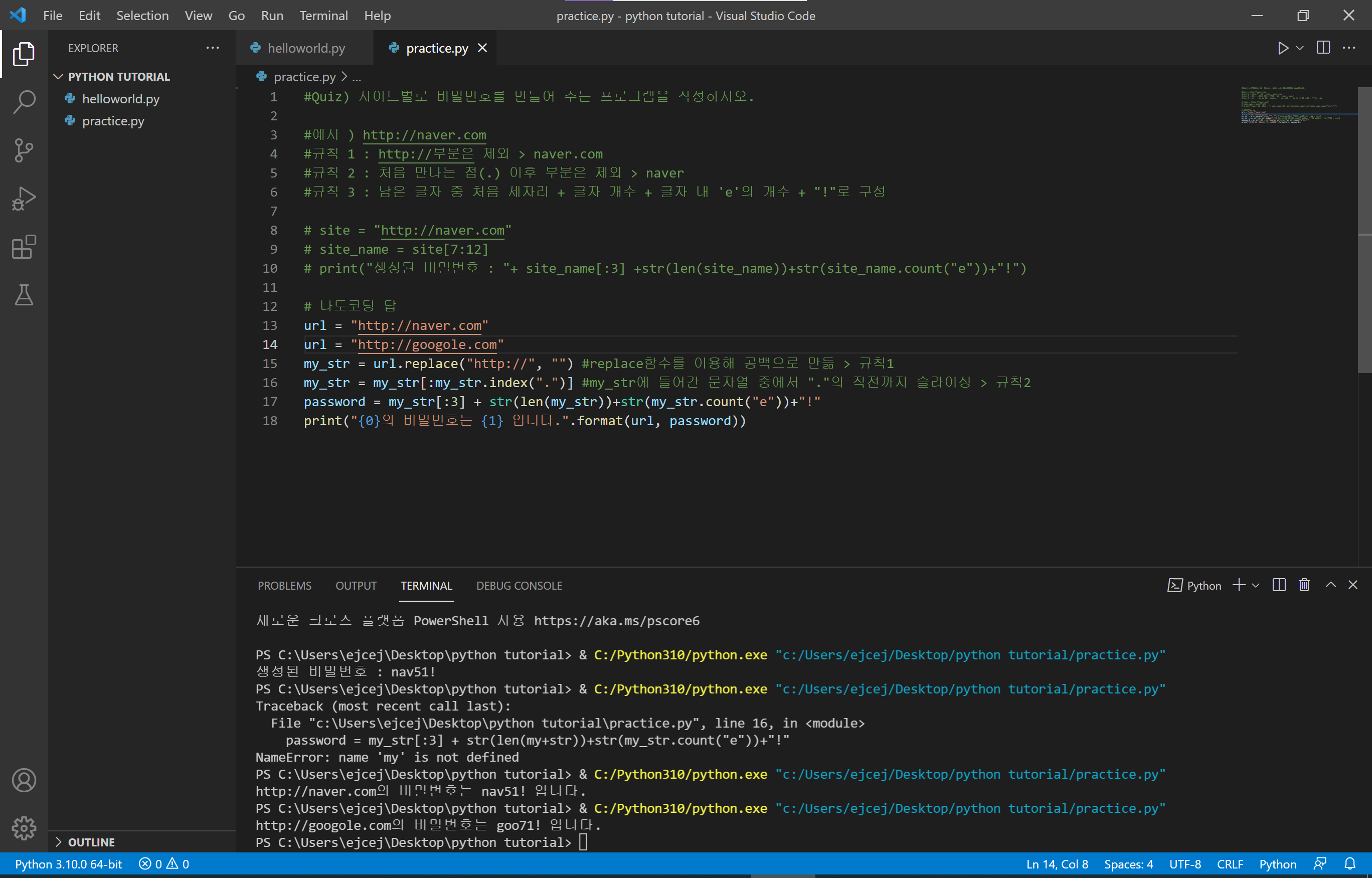Change CRLF line ending setting

click(x=1230, y=864)
